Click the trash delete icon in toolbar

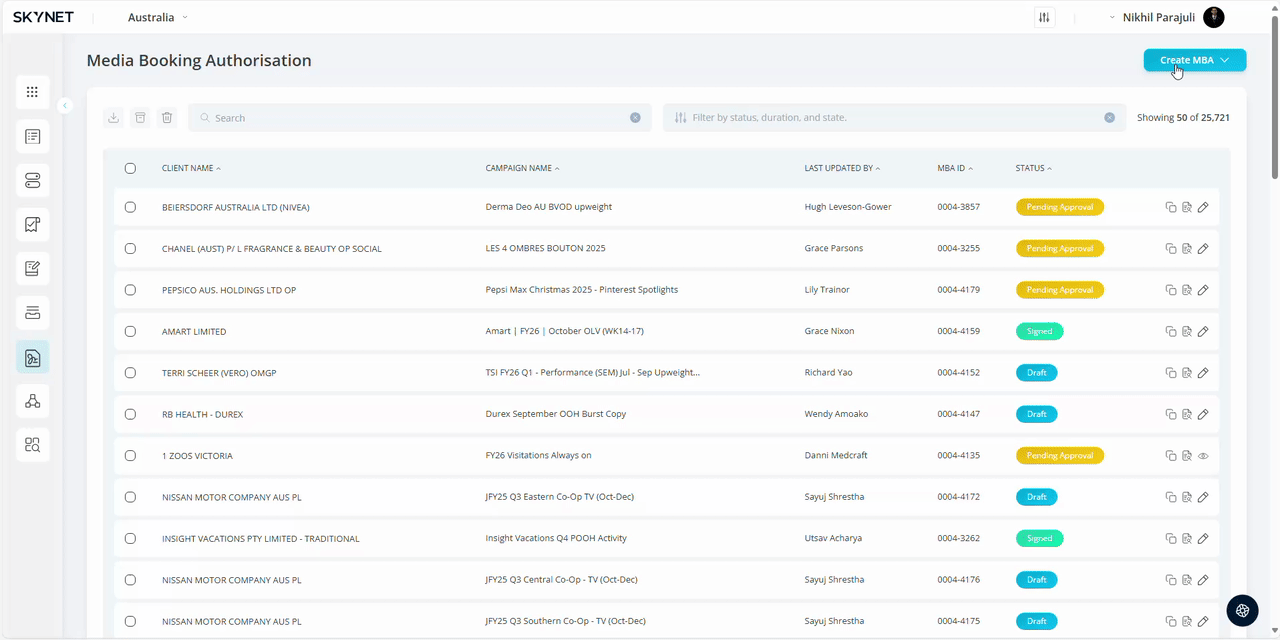[167, 118]
